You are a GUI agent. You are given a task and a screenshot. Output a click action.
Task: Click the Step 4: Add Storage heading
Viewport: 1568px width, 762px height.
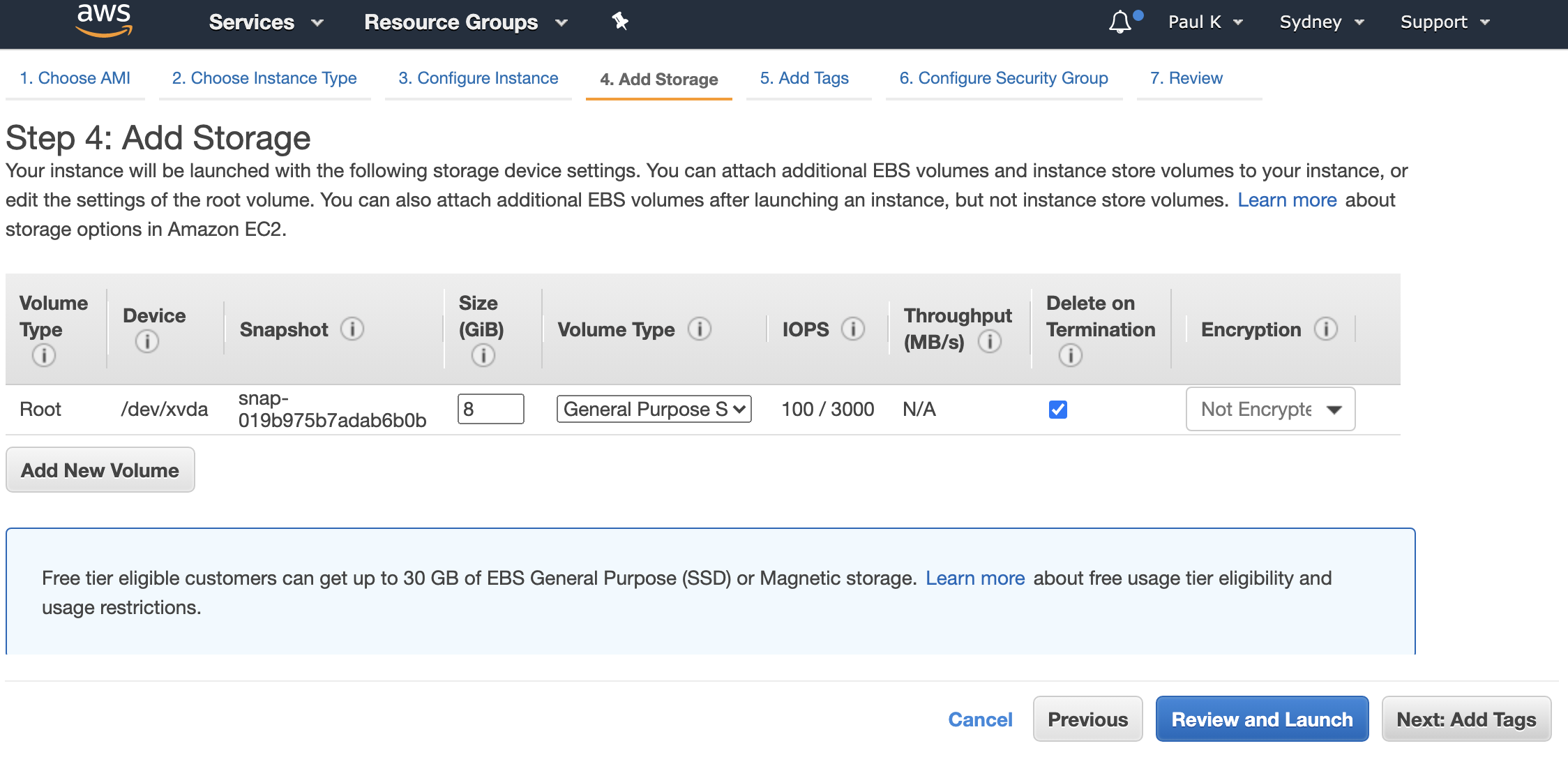tap(158, 137)
